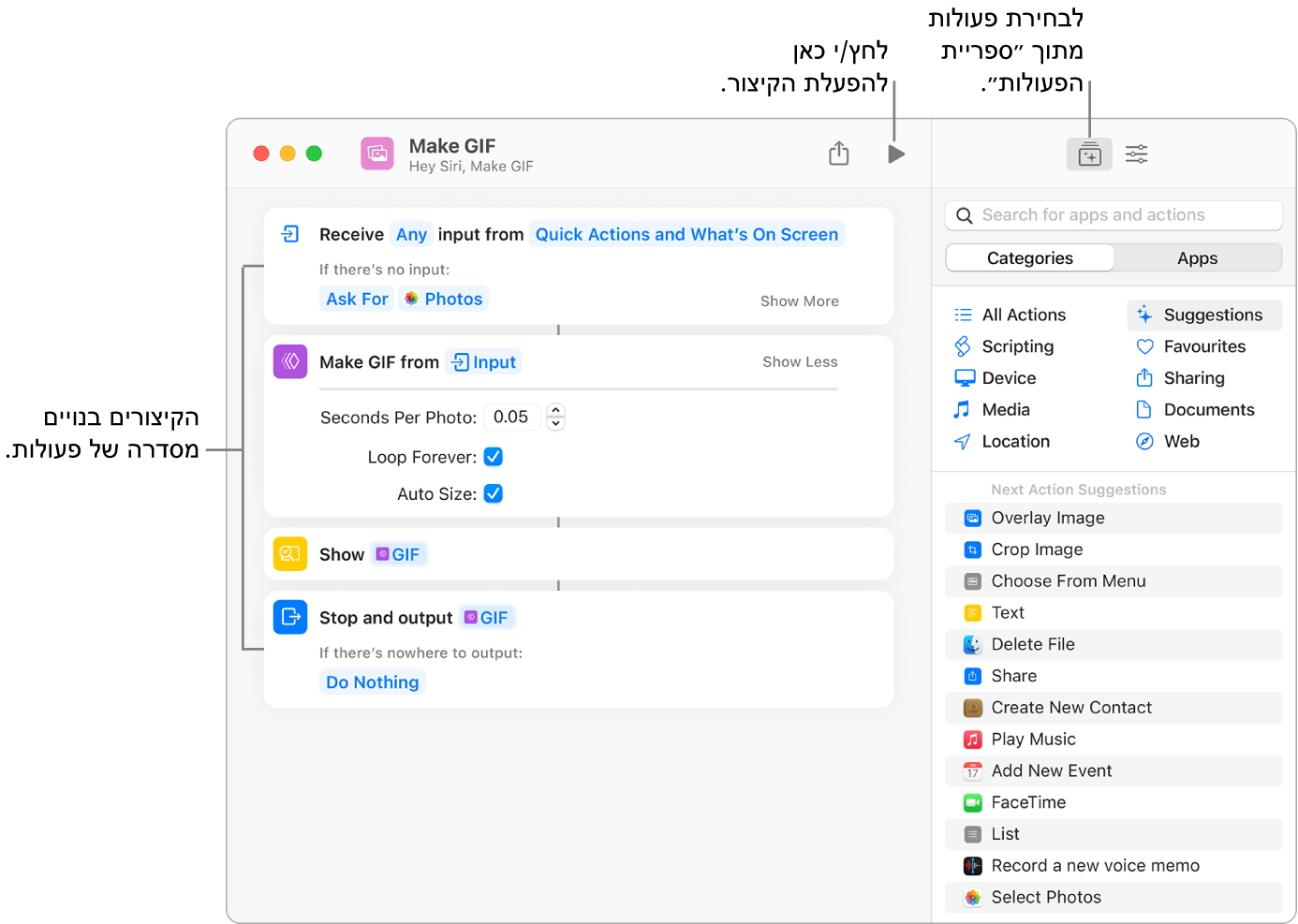Collapse the Make GIF action with Show Less
Screen dimensions: 1298x924
798,361
